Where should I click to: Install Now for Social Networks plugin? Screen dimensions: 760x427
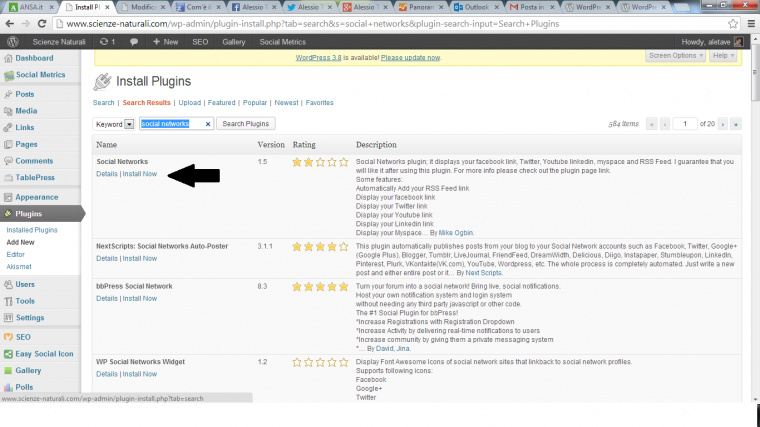140,174
